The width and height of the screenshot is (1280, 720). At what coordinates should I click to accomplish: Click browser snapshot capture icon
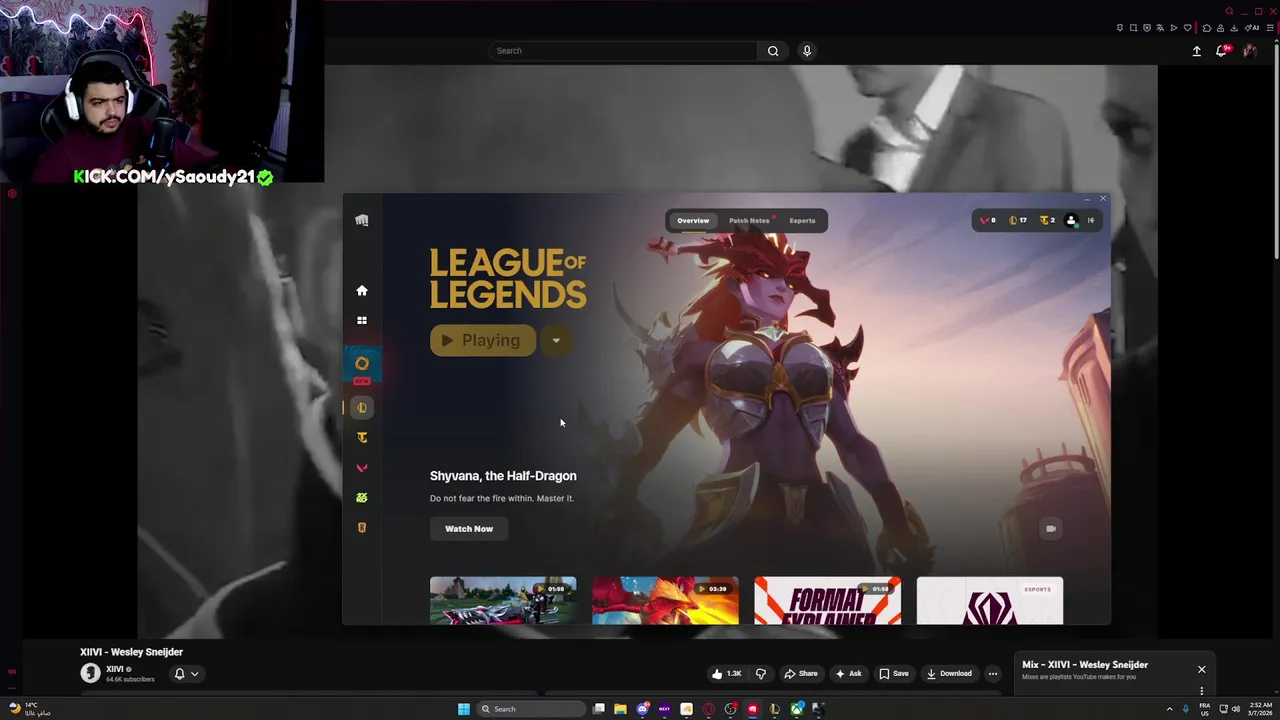pyautogui.click(x=1133, y=28)
